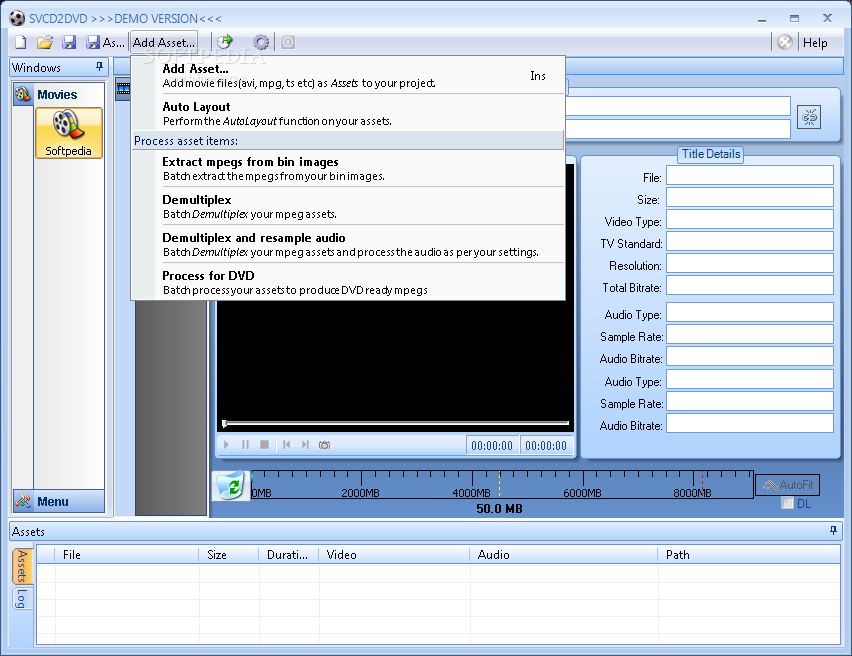The height and width of the screenshot is (656, 852).
Task: Open a project with the folder icon
Action: [x=45, y=42]
